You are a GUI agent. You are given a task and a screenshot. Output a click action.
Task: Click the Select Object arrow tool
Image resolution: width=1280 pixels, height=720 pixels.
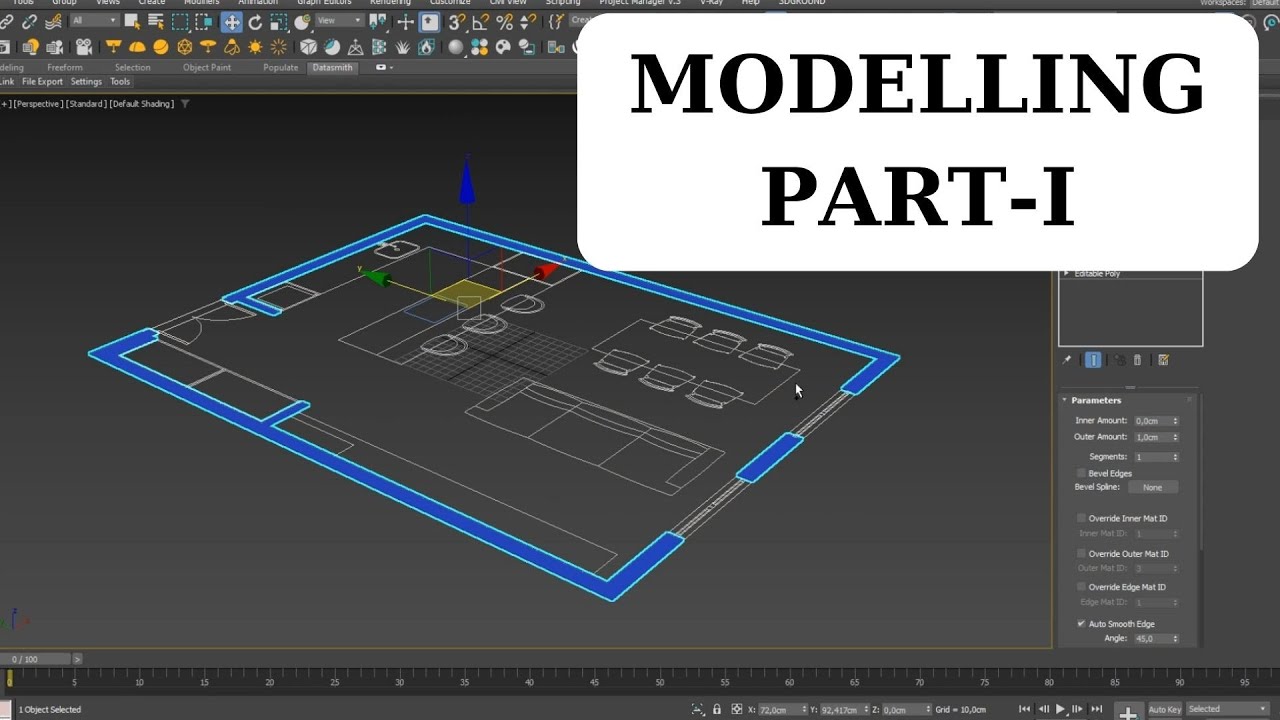(x=132, y=21)
